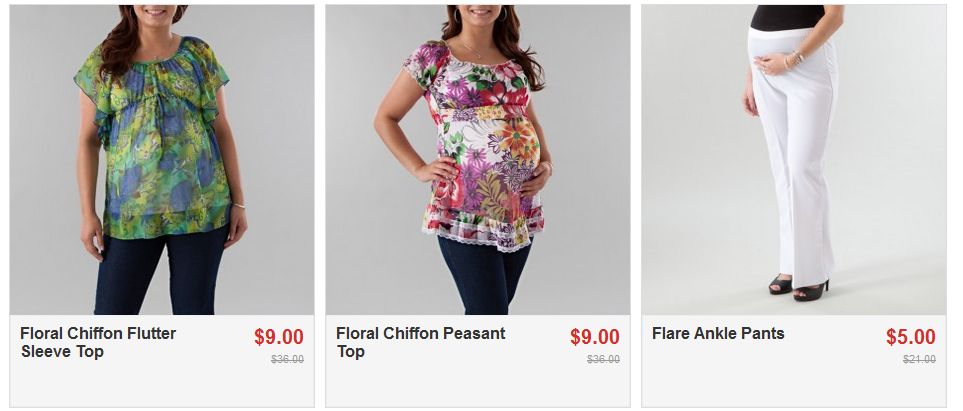This screenshot has height=411, width=963.
Task: Click the bracelet on the pants model's wrist
Action: pos(794,60)
